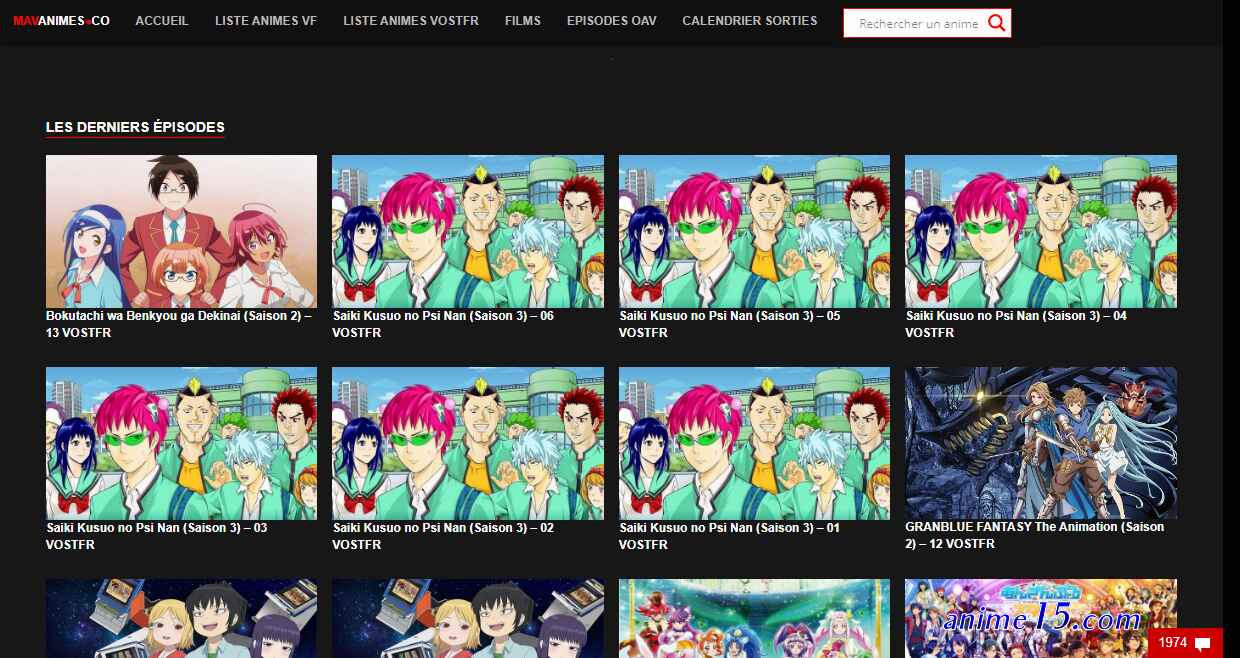Open Saiki Kusuo episode 06 thumbnail

coord(468,231)
